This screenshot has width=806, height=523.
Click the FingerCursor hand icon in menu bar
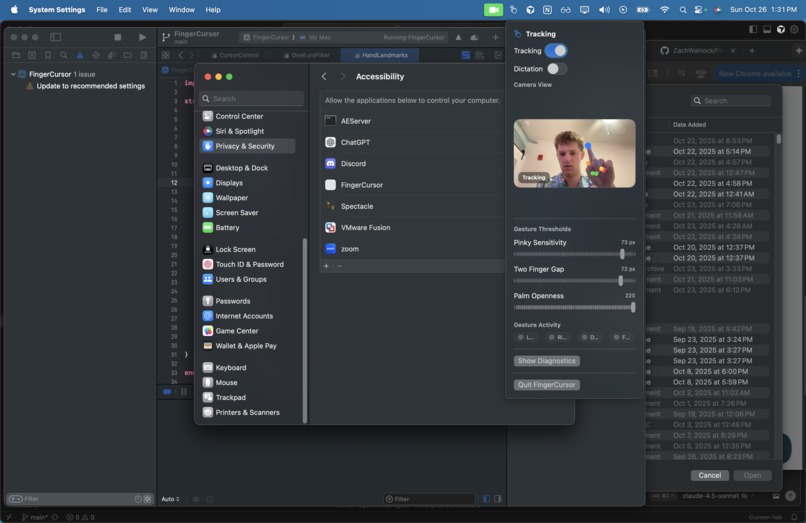coord(514,10)
